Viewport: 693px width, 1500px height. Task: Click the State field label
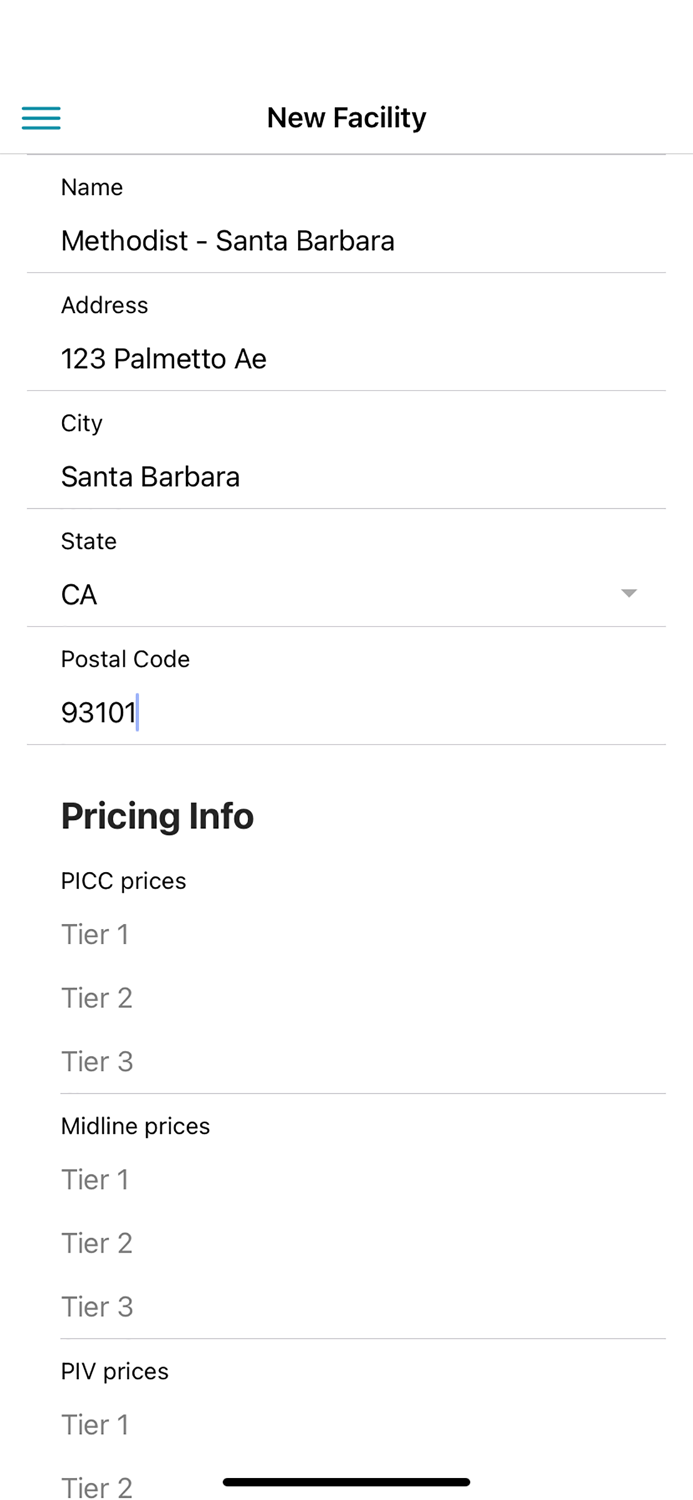89,541
